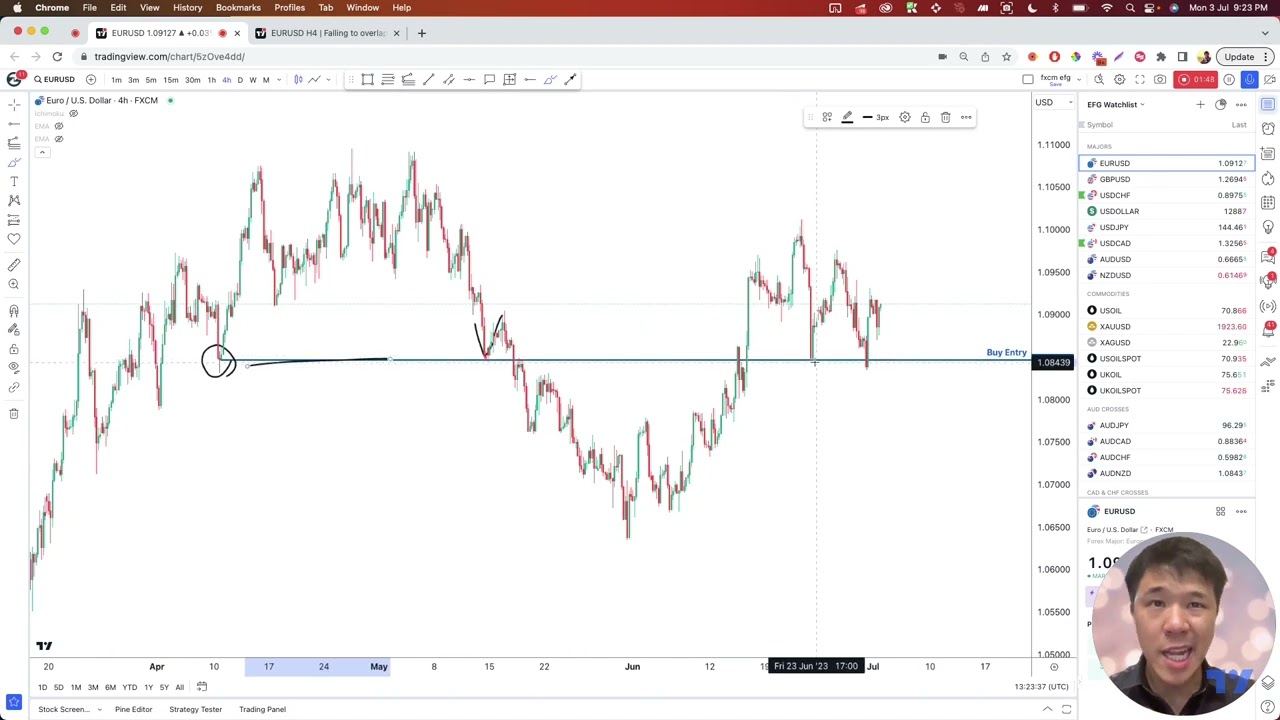The height and width of the screenshot is (720, 1280).
Task: Switch to EURUSD H4 Falling browser tab
Action: (327, 33)
